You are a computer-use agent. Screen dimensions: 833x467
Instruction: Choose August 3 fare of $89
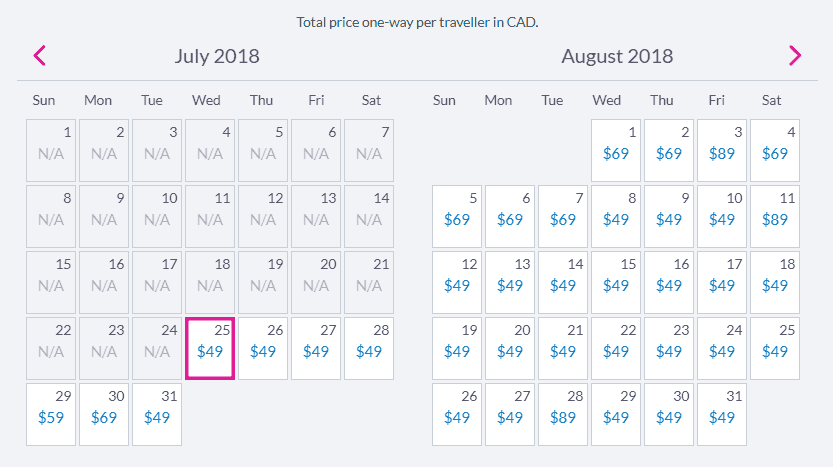[x=722, y=150]
